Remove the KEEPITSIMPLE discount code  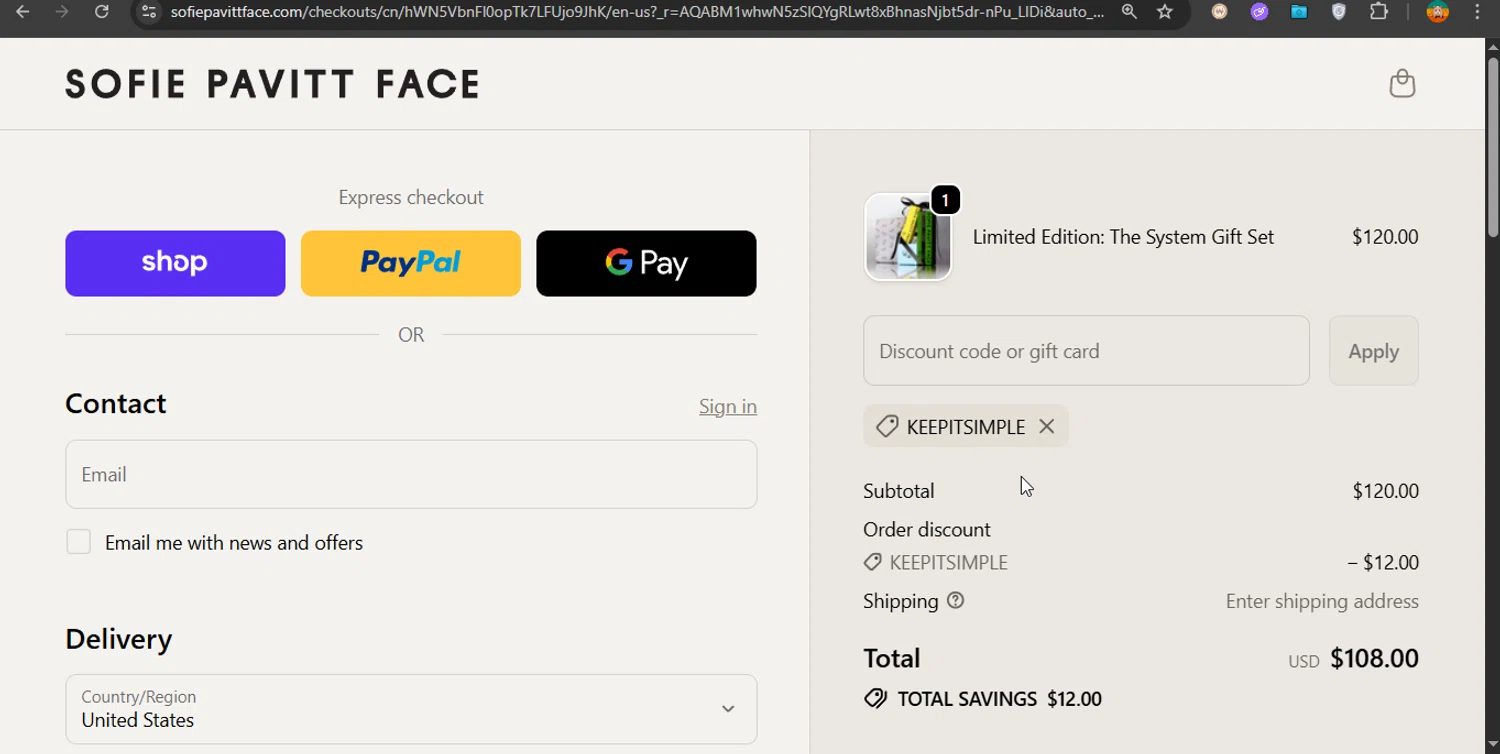tap(1046, 426)
